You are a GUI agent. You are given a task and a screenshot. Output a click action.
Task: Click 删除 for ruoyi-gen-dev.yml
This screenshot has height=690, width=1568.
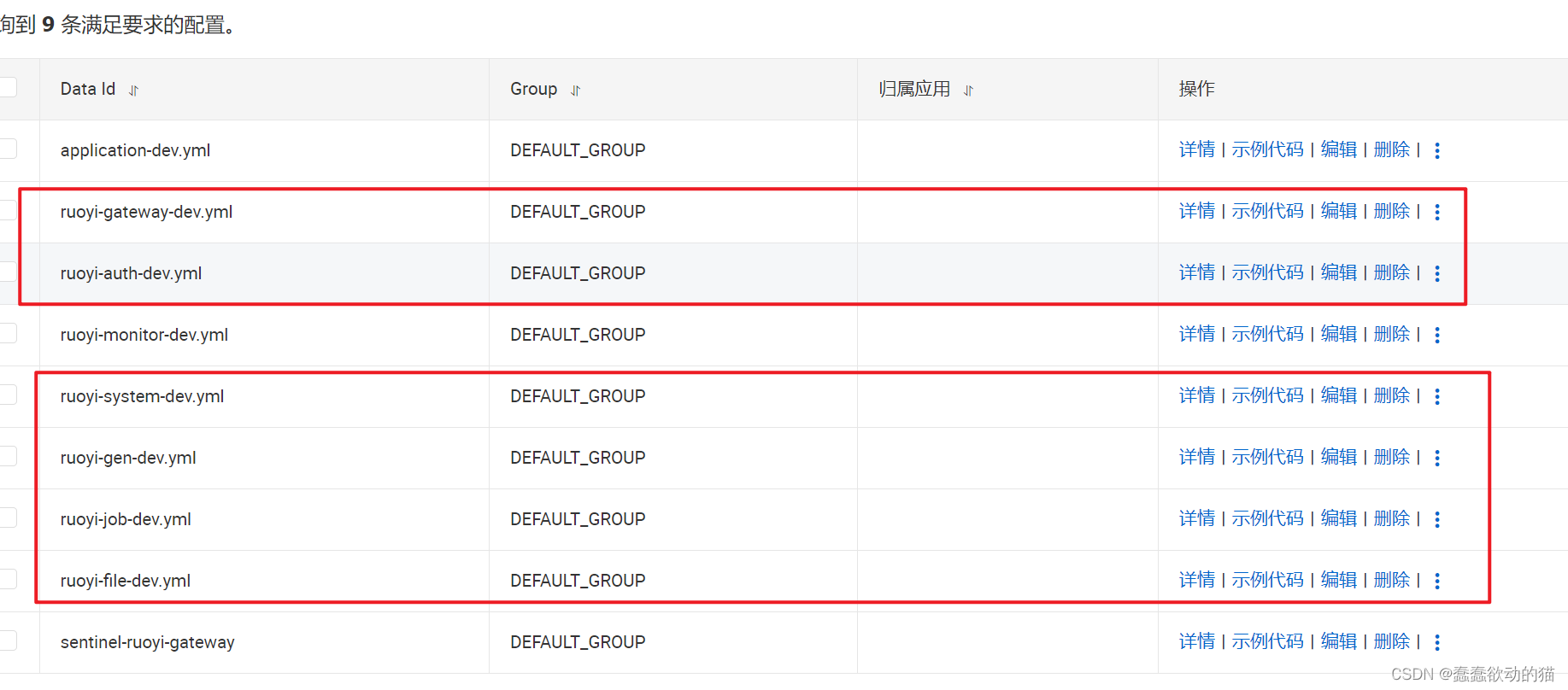point(1391,457)
